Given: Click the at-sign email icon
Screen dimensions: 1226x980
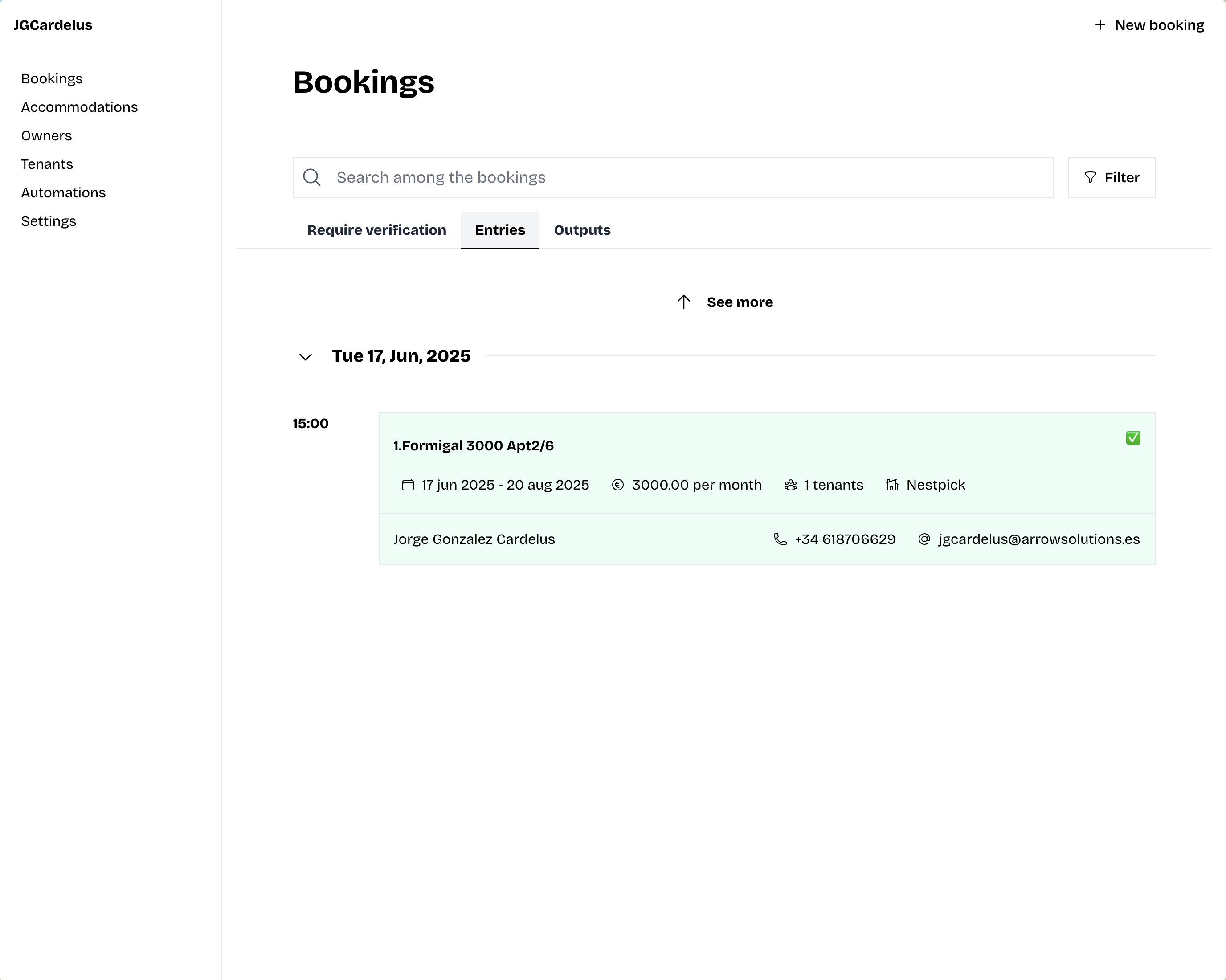Looking at the screenshot, I should 924,539.
